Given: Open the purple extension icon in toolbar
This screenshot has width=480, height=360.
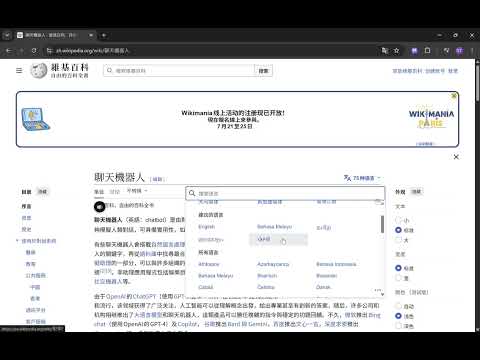Looking at the screenshot, I should coord(414,51).
